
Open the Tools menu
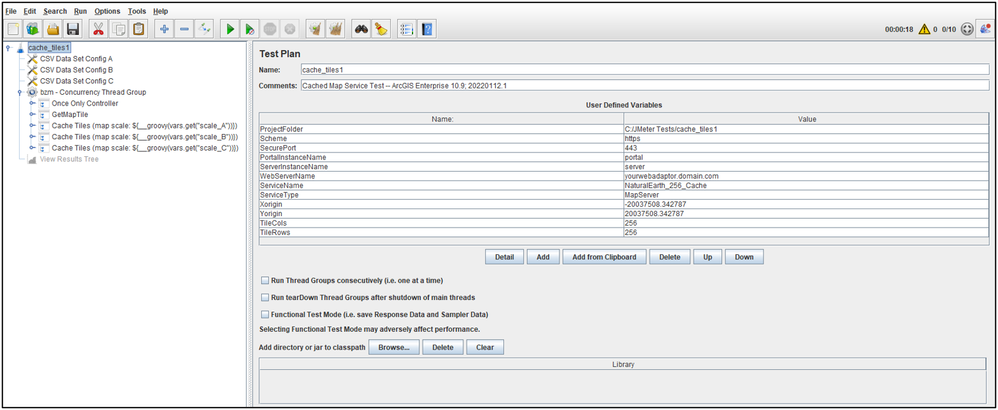coord(136,11)
